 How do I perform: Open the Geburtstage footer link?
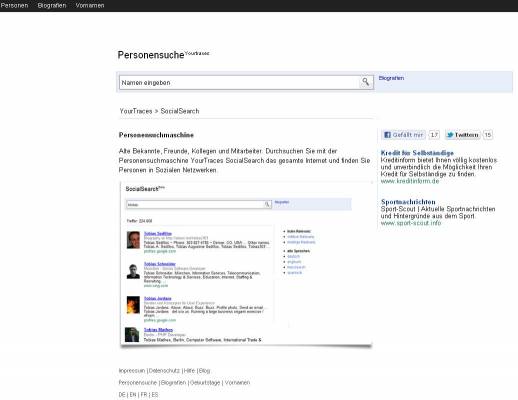coord(205,383)
